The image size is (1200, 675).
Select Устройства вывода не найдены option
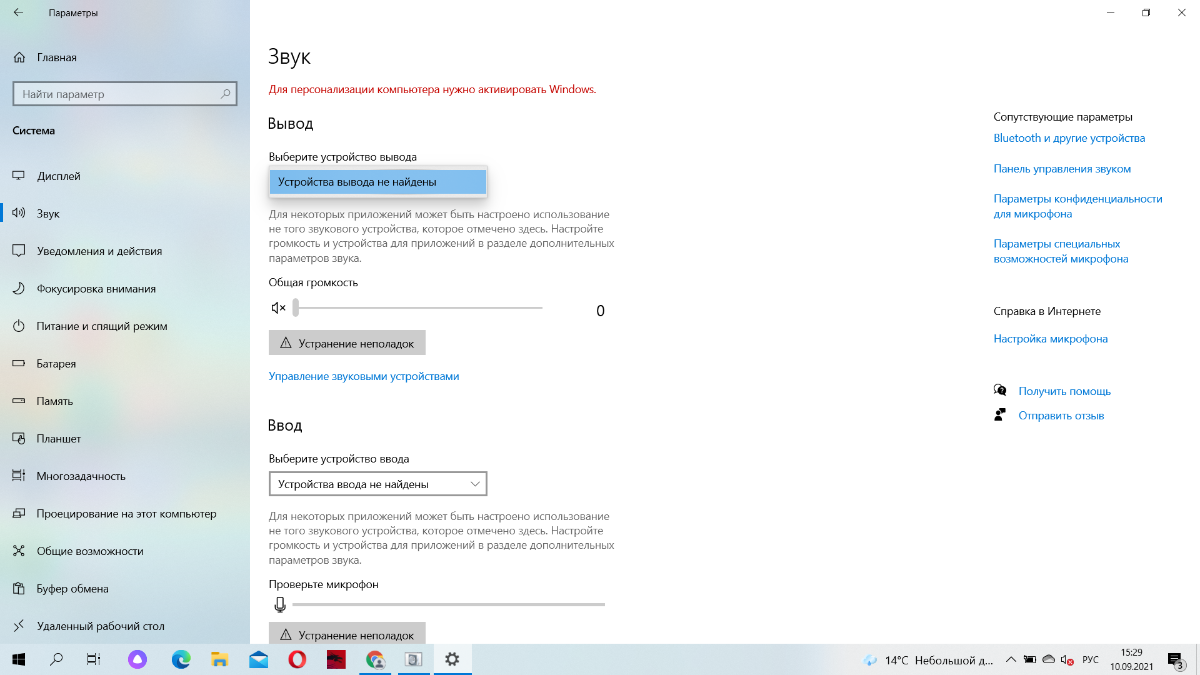378,182
